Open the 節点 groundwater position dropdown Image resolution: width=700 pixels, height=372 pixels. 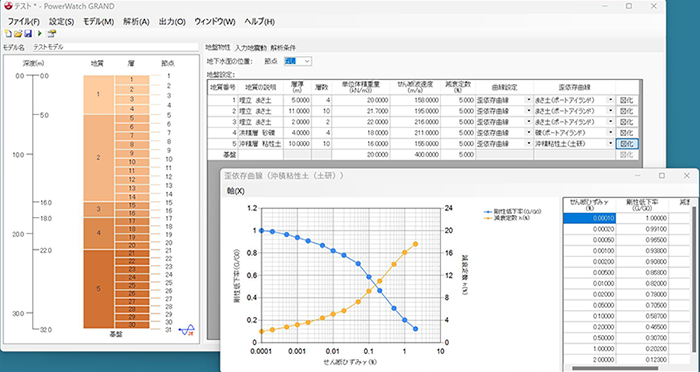click(x=298, y=61)
